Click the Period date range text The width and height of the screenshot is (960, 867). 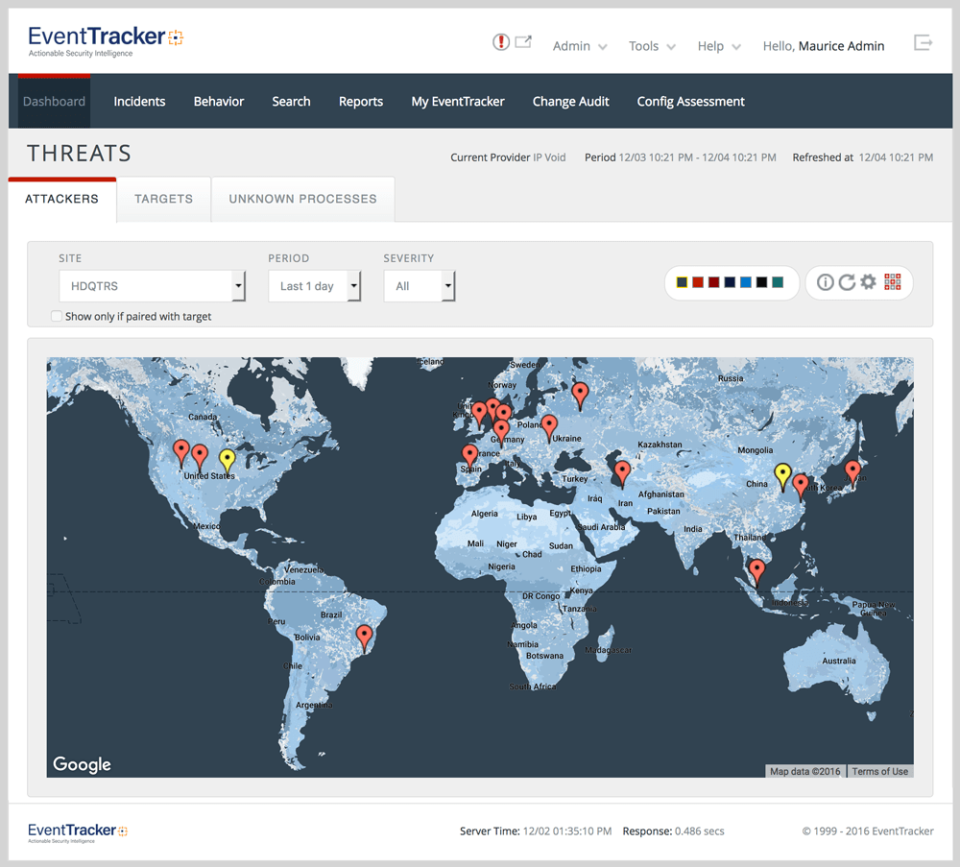point(697,157)
